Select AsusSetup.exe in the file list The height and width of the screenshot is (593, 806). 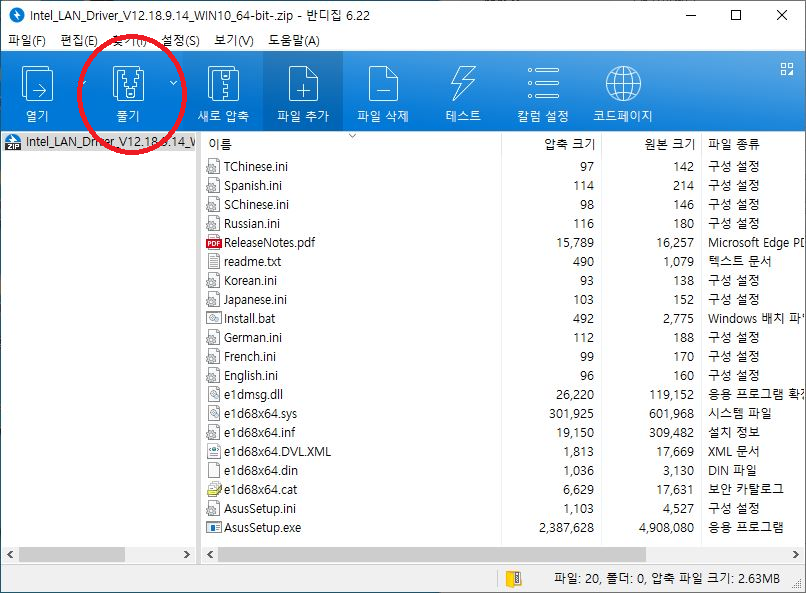coord(262,527)
